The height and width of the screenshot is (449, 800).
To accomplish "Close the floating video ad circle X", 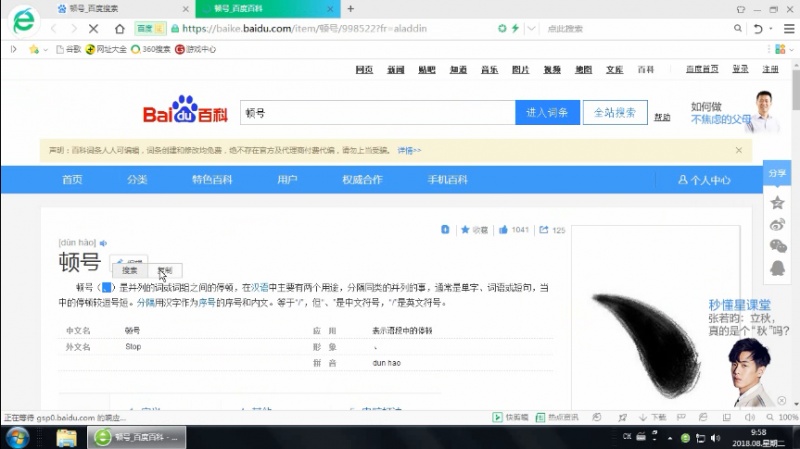I will click(782, 401).
